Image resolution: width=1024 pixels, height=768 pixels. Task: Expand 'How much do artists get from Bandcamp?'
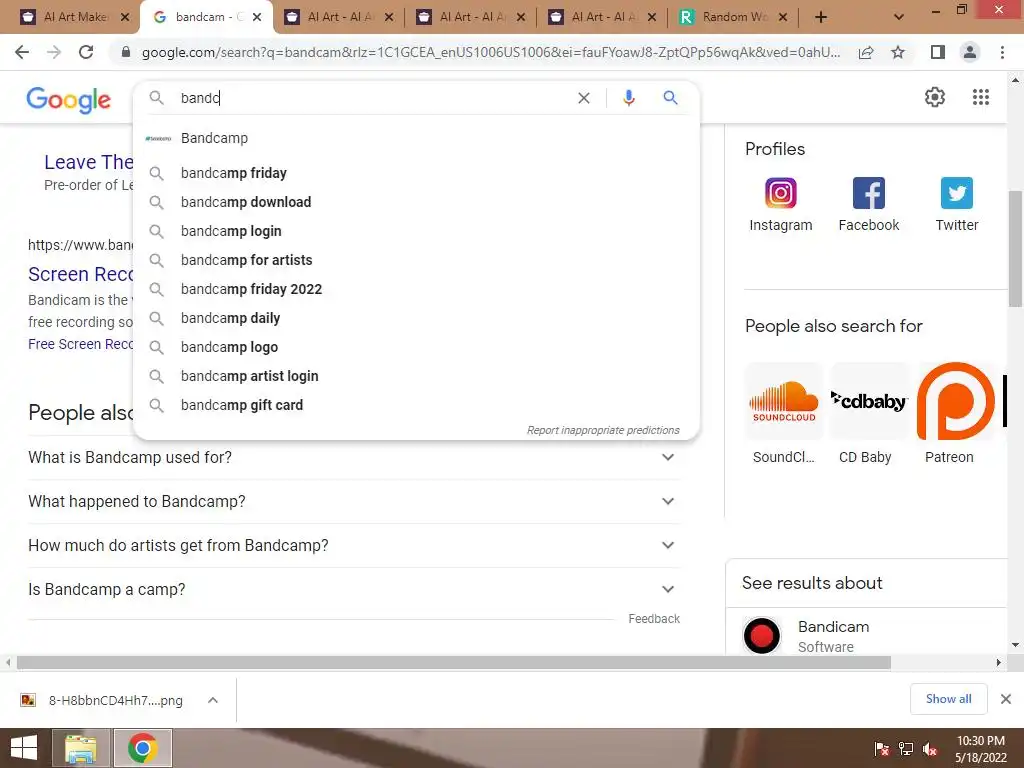coord(354,545)
